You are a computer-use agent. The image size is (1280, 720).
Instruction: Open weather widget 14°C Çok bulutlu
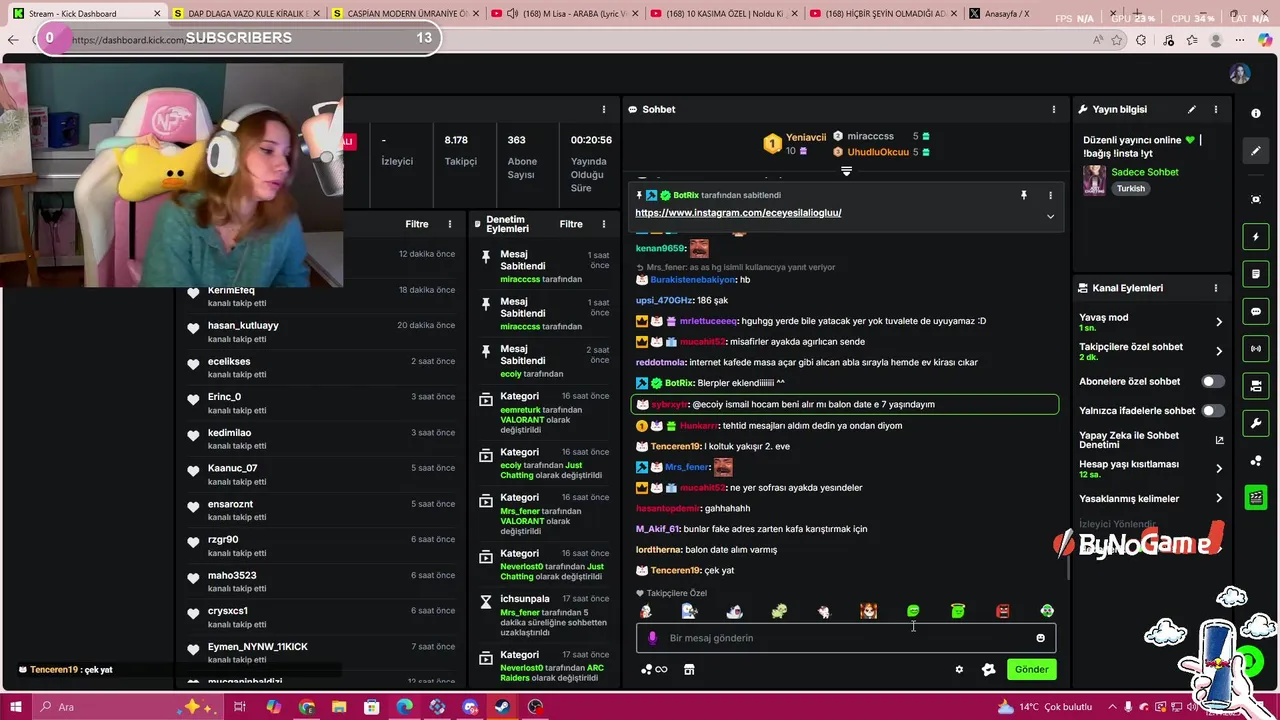point(1045,707)
